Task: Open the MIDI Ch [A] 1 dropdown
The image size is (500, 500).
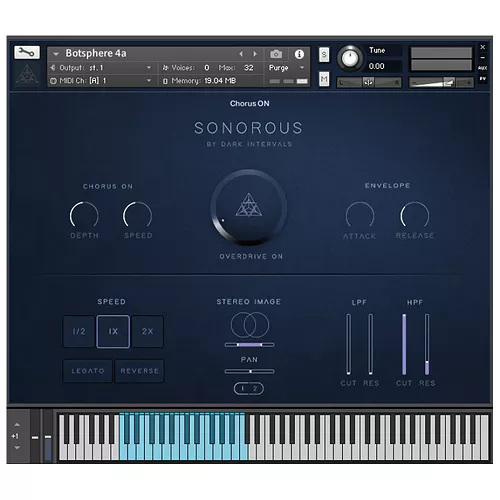Action: tap(101, 81)
